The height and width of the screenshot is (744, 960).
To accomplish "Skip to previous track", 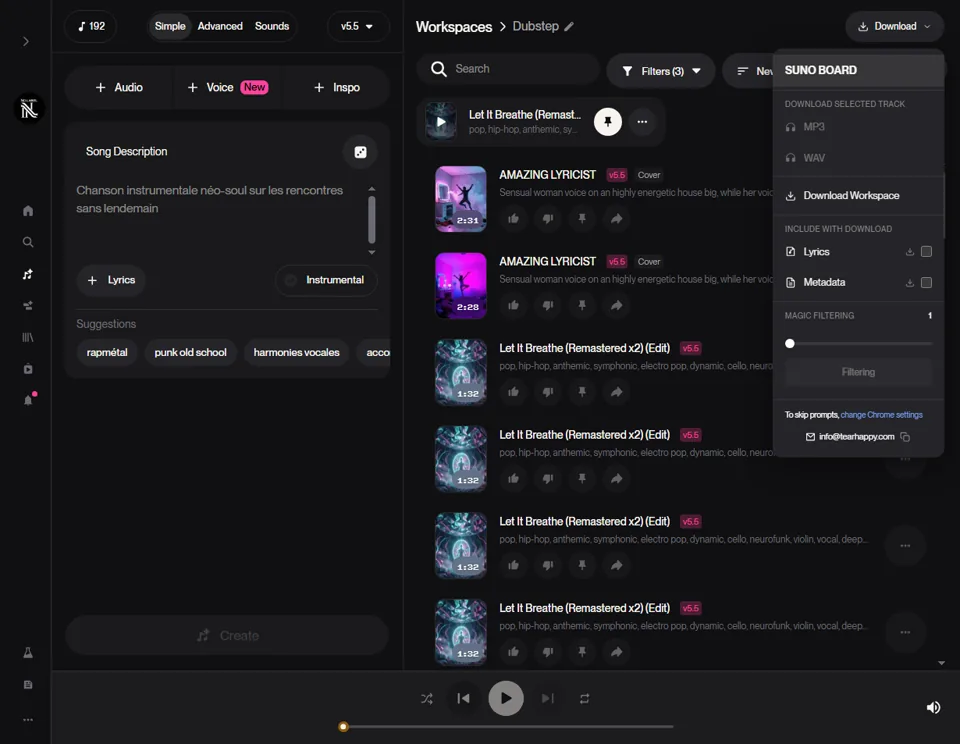I will point(463,699).
